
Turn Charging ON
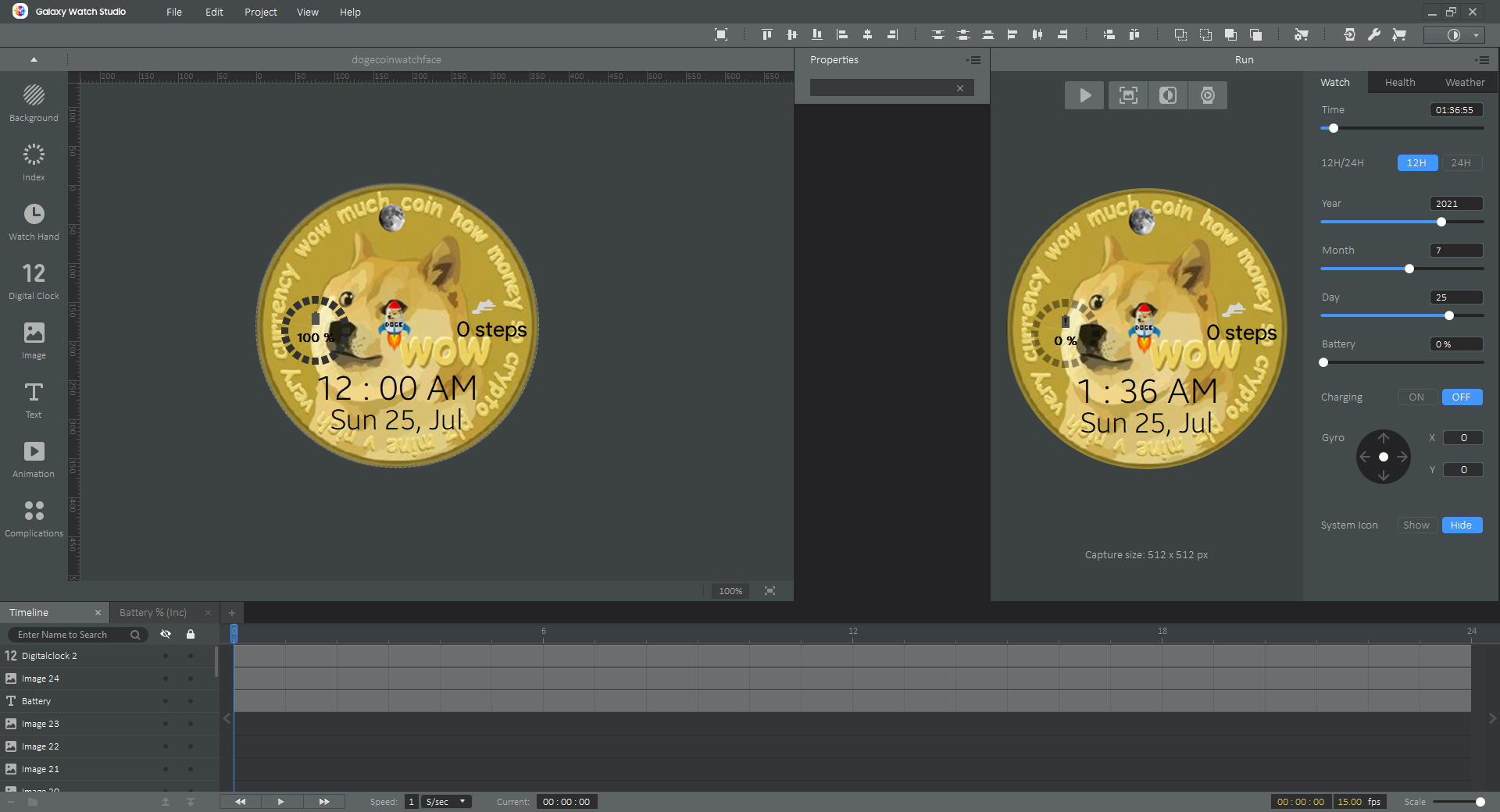[1416, 397]
